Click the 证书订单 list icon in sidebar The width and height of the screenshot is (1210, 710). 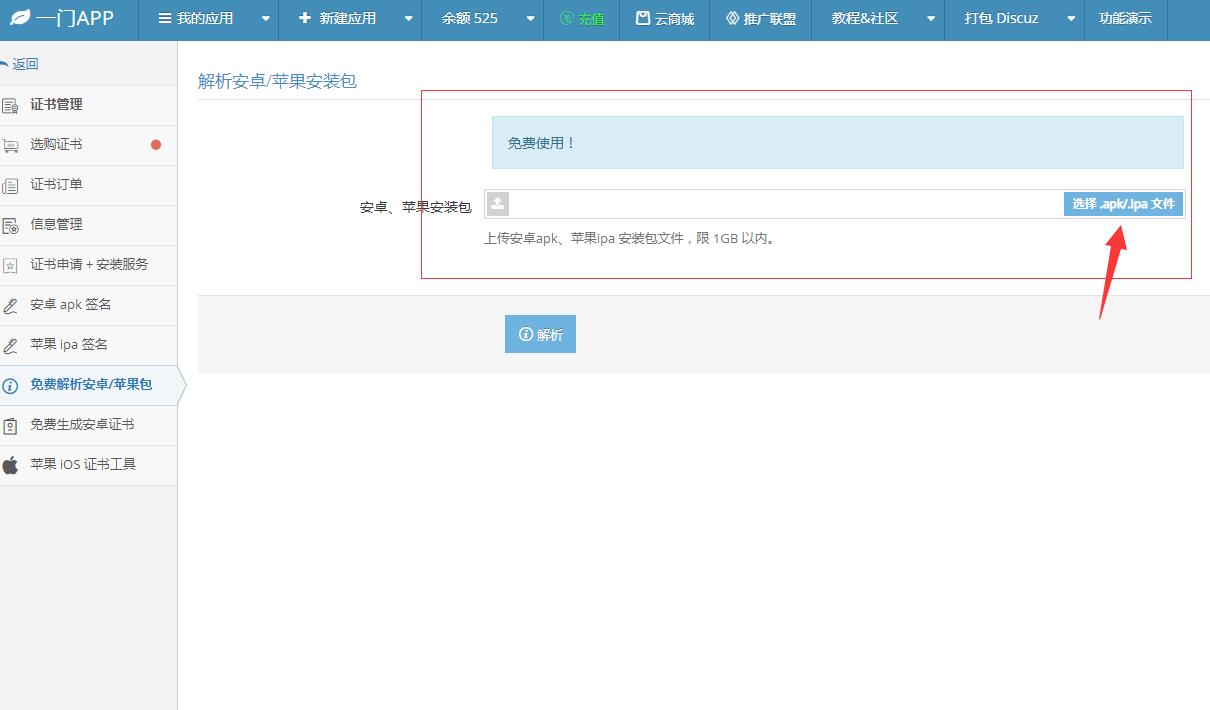11,186
